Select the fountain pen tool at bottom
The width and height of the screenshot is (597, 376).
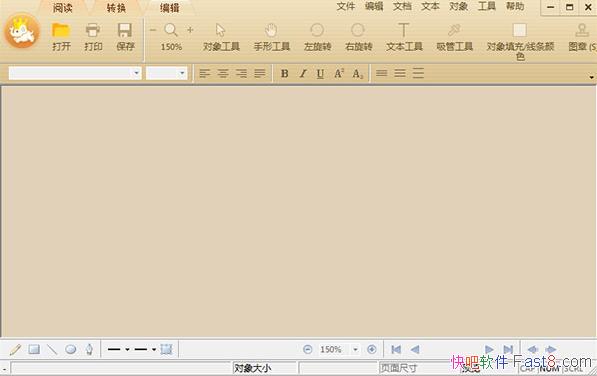click(89, 349)
